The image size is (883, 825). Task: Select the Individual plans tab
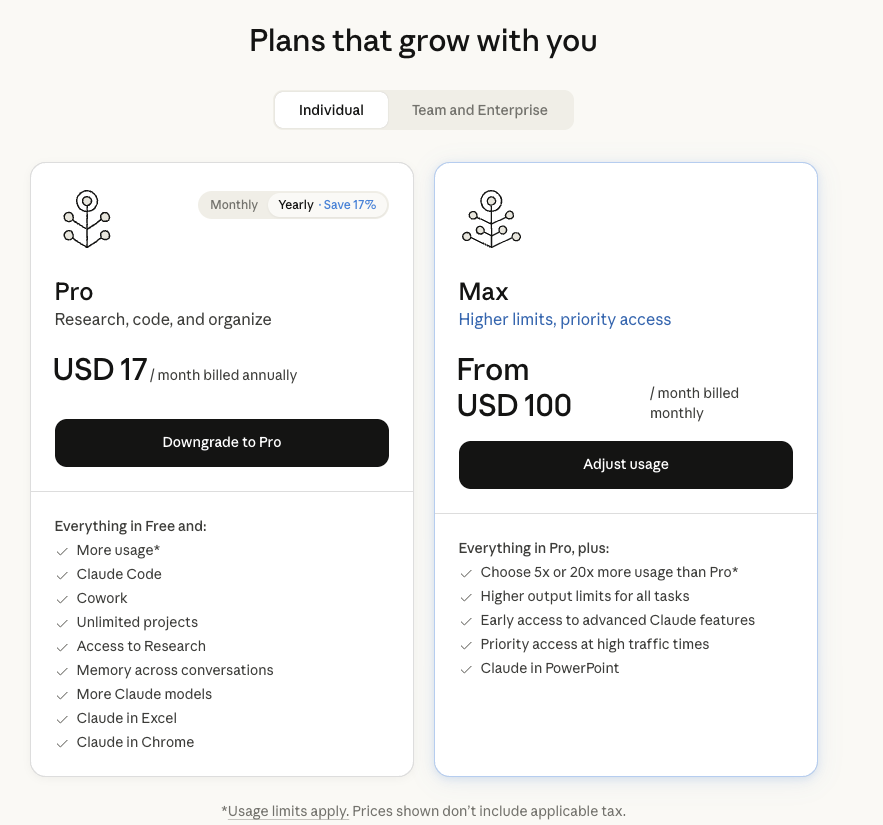tap(331, 110)
